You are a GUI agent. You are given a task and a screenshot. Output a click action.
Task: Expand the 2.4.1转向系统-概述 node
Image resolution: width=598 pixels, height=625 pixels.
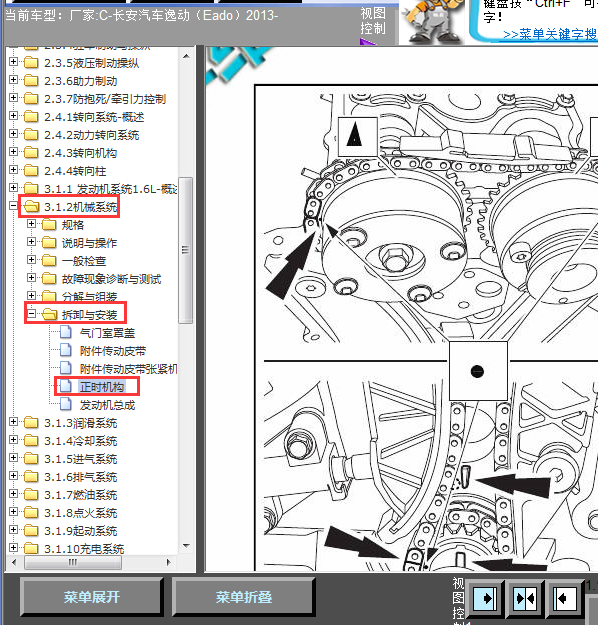(x=14, y=116)
